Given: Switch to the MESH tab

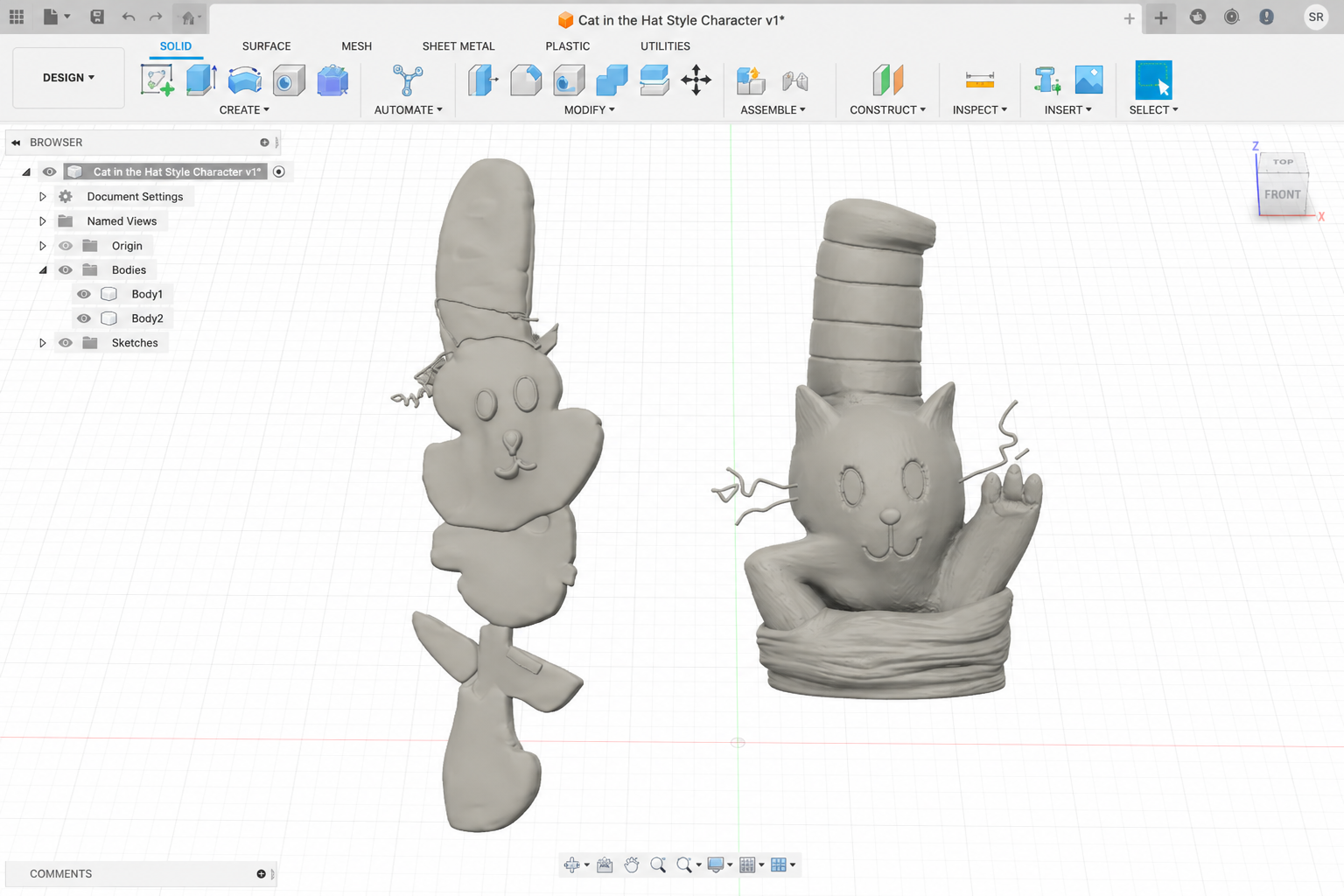Looking at the screenshot, I should [356, 46].
